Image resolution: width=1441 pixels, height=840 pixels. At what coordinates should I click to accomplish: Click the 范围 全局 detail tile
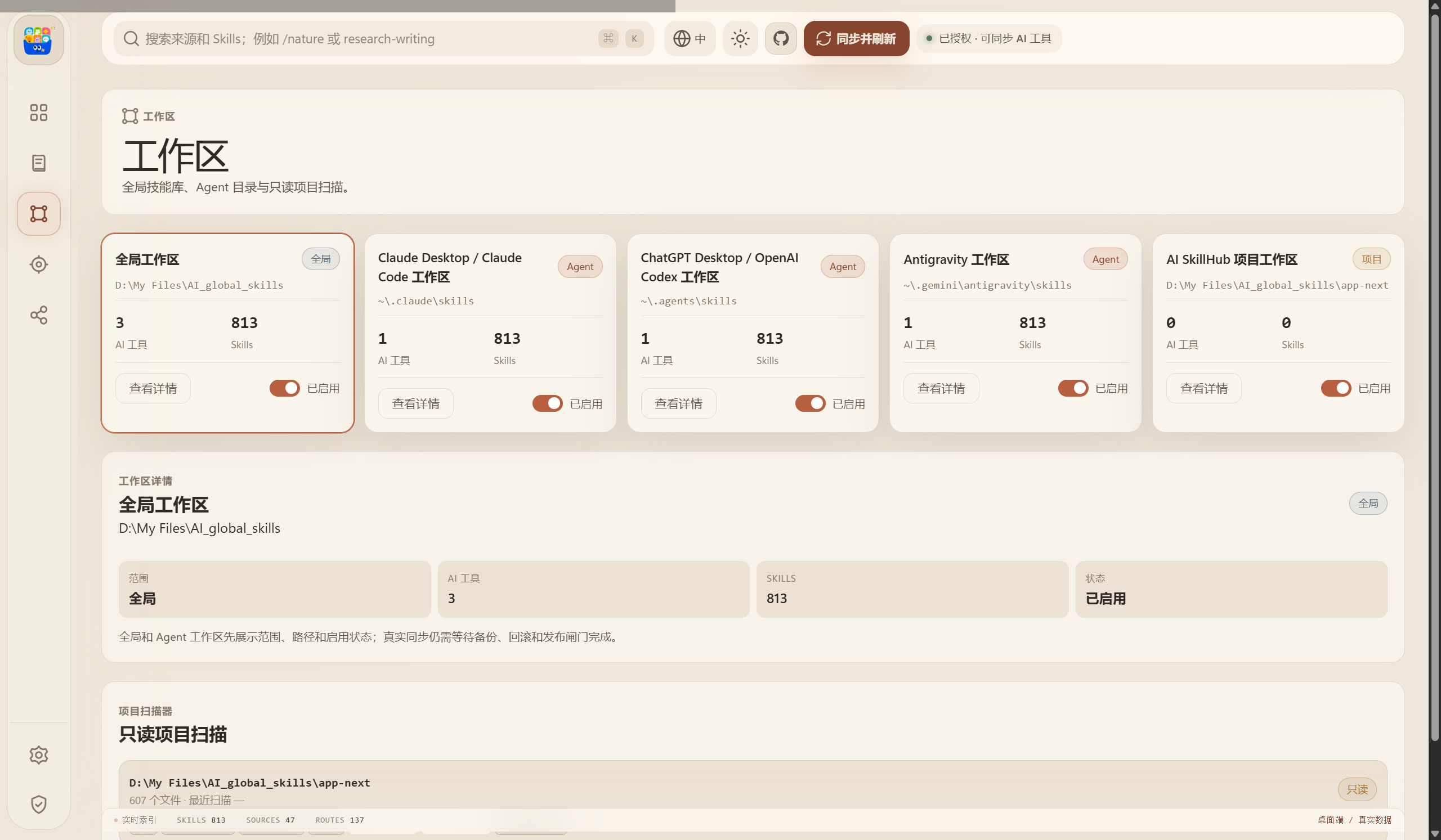pyautogui.click(x=275, y=589)
